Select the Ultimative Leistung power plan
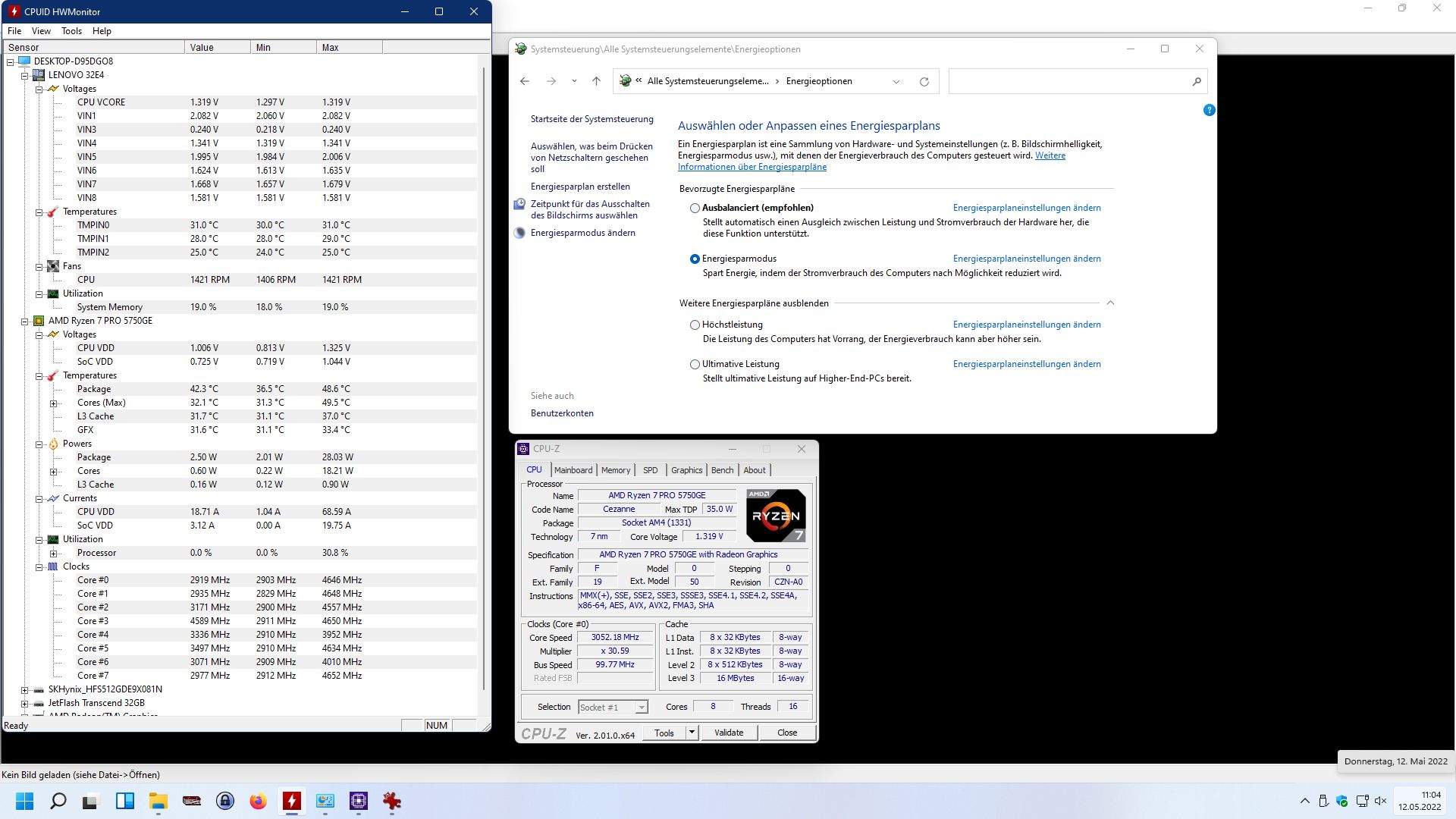Screen dimensions: 1456x819 [695, 364]
